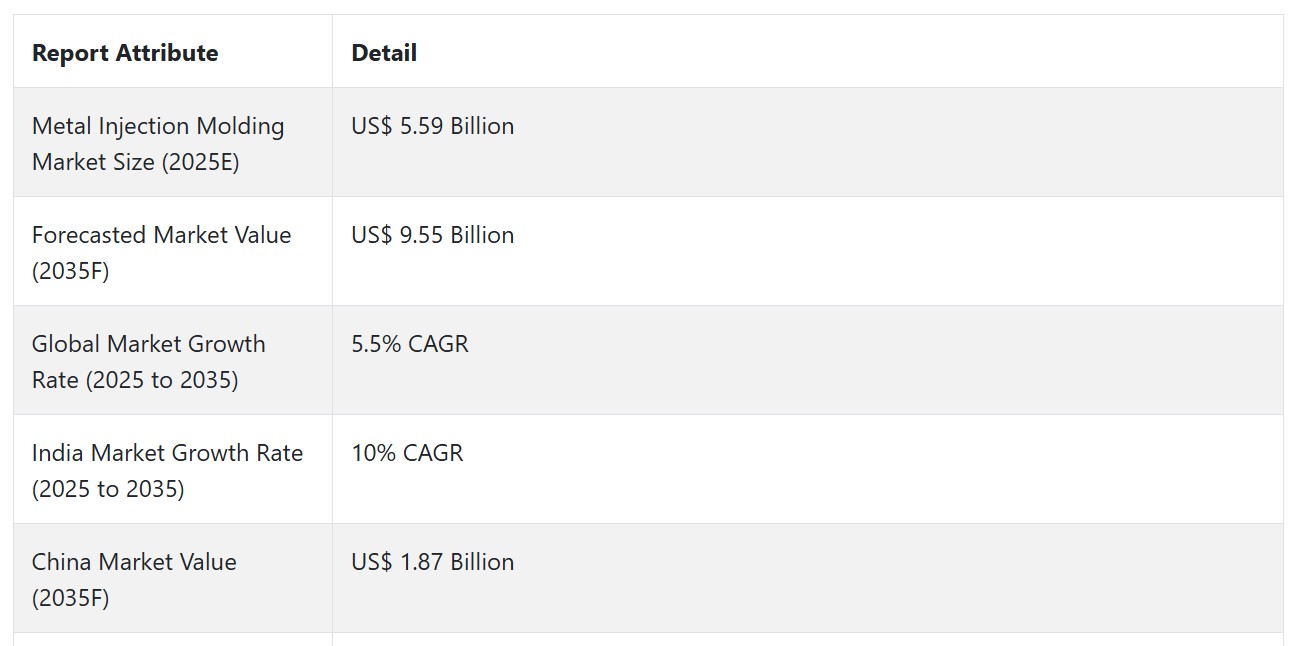Select the Global Market Growth Rate cell
This screenshot has height=646, width=1302.
point(173,360)
